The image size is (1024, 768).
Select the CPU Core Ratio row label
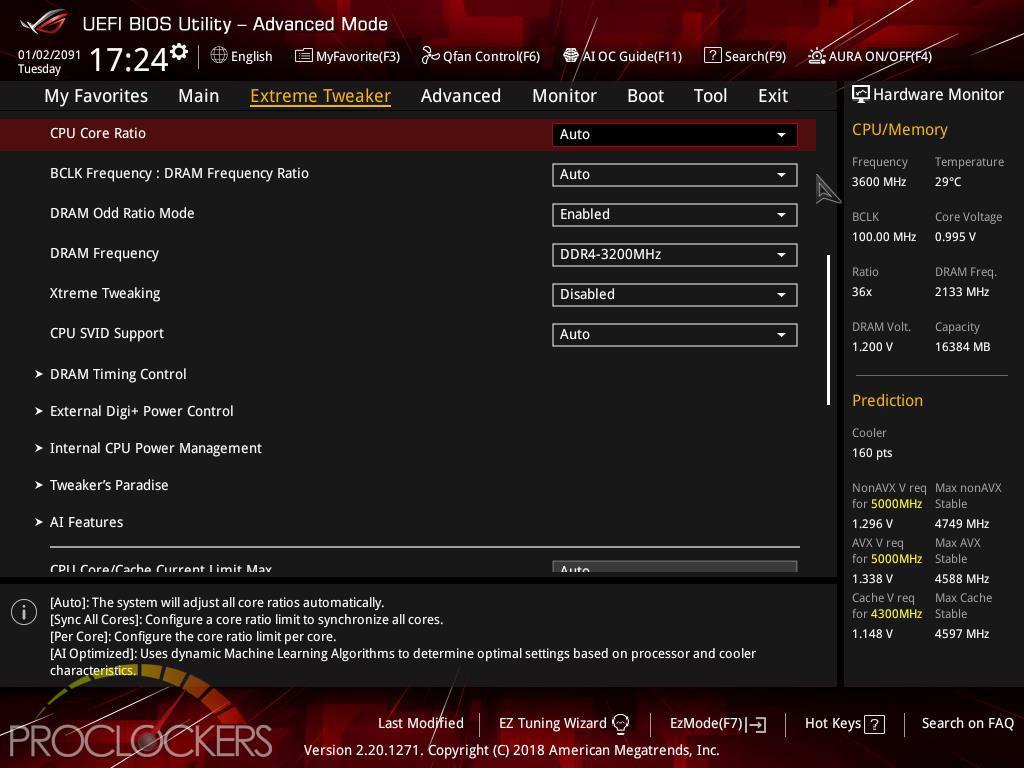(x=98, y=133)
